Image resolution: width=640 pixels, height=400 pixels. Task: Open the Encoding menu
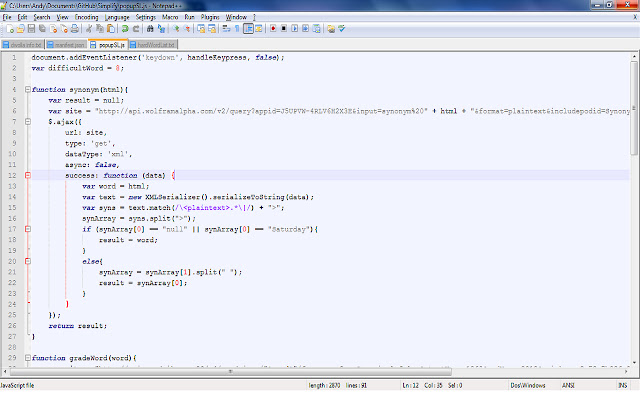(x=86, y=17)
